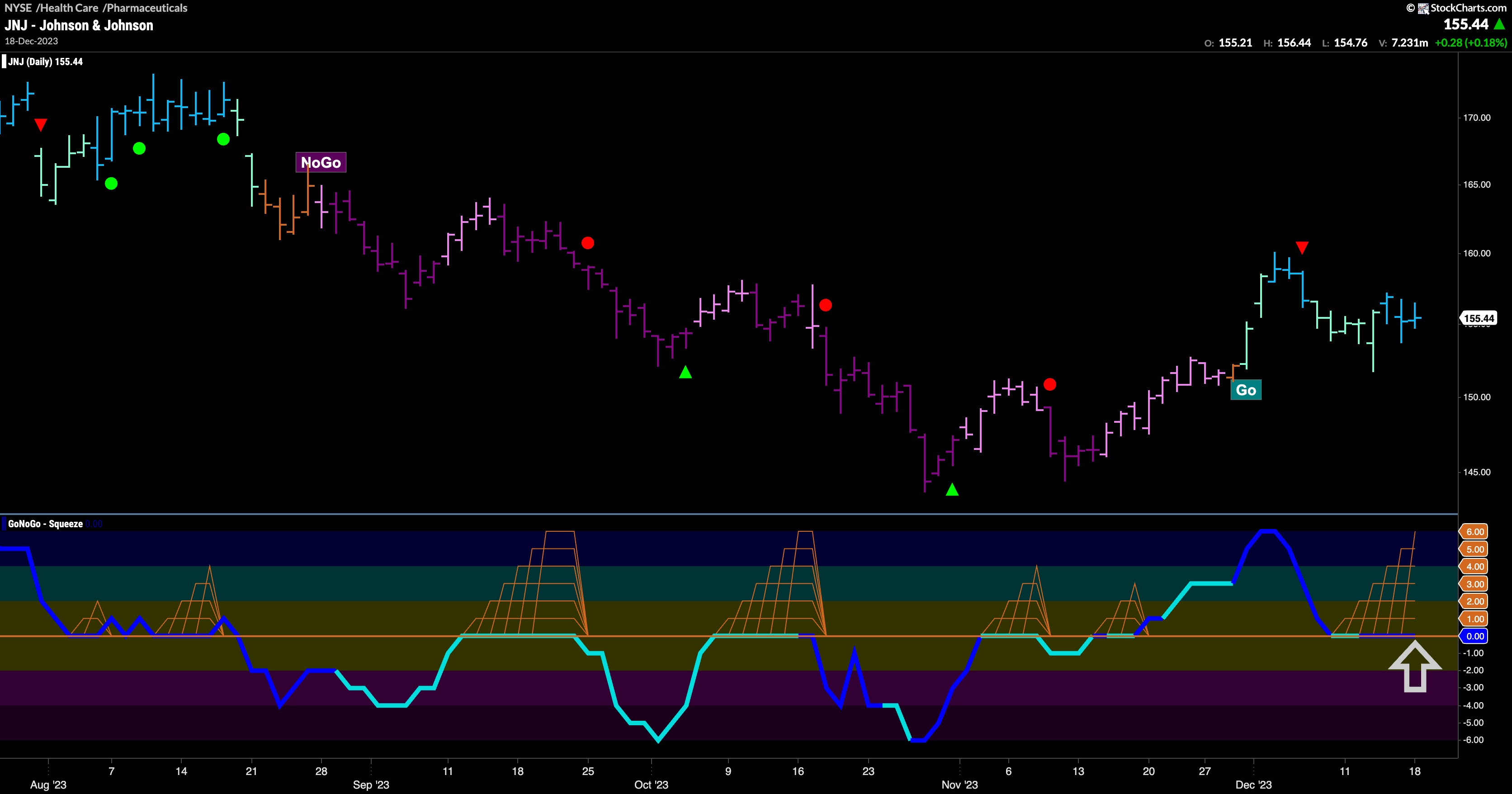Click the 145.00 price axis label

pos(1476,472)
